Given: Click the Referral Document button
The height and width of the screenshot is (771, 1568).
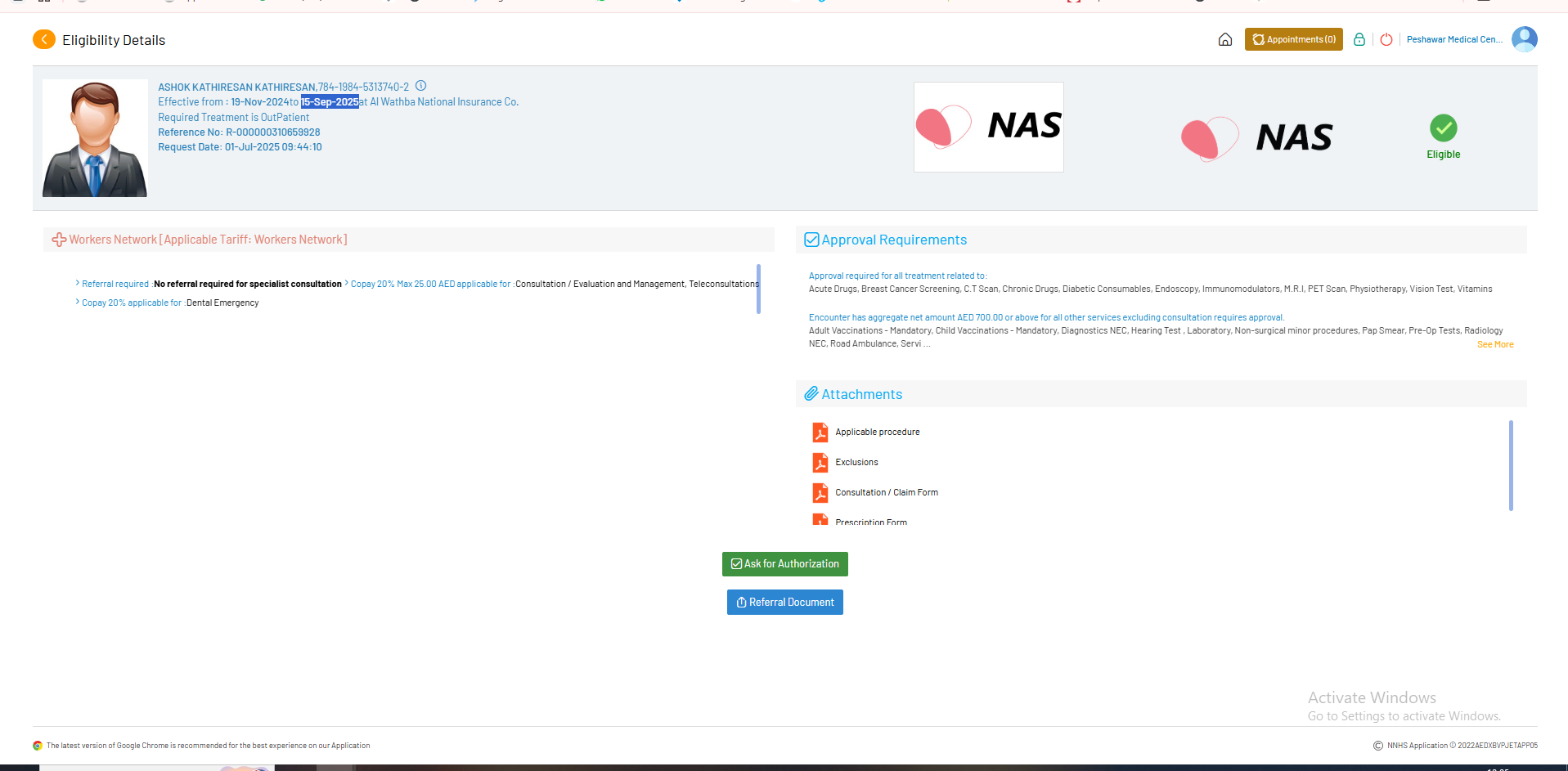Looking at the screenshot, I should coord(784,603).
